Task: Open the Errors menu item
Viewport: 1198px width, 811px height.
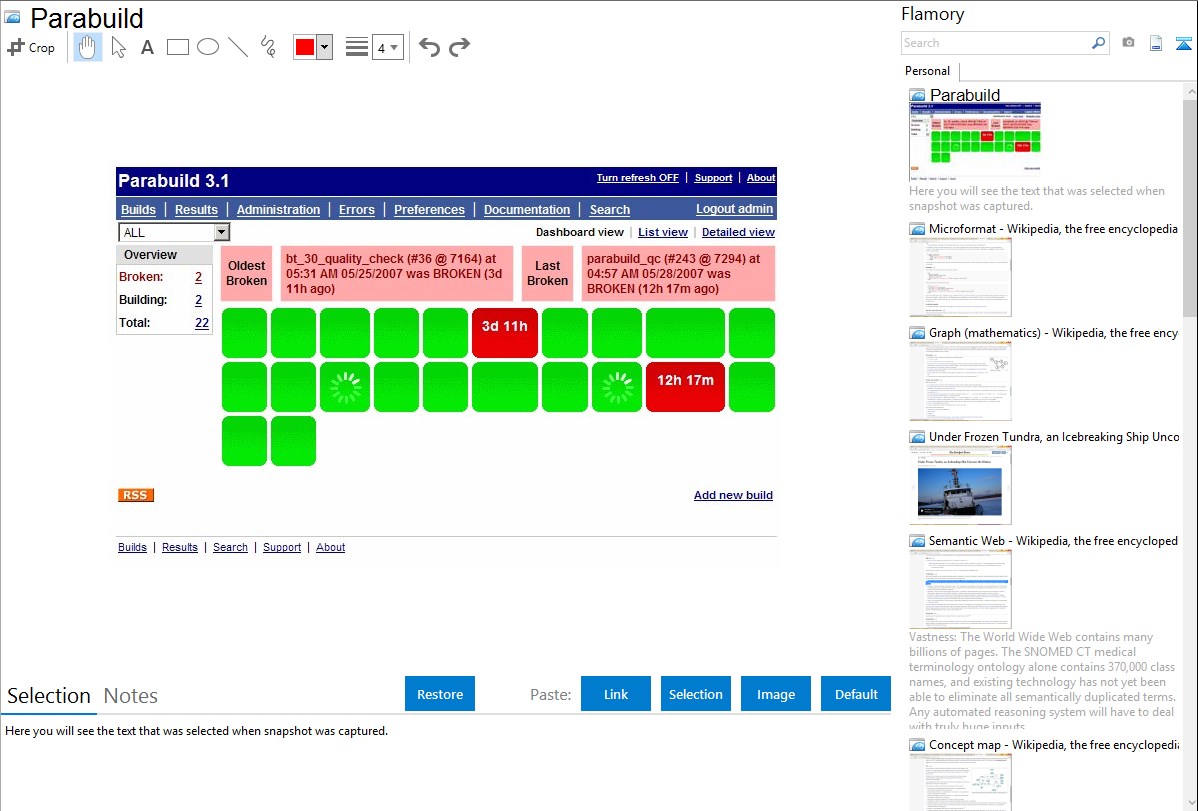Action: [x=357, y=209]
